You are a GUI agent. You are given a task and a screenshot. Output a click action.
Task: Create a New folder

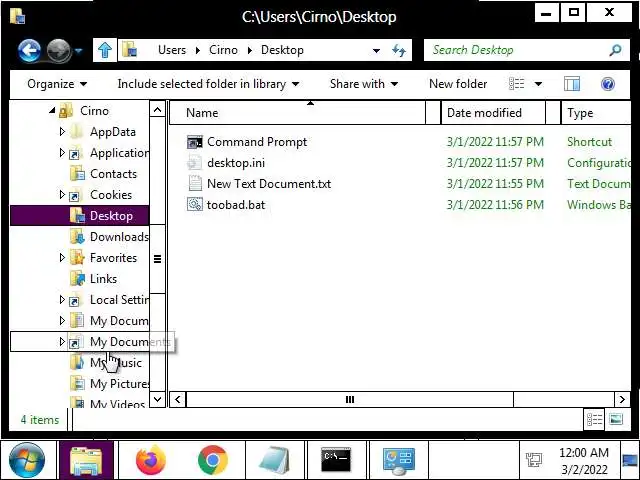click(458, 84)
